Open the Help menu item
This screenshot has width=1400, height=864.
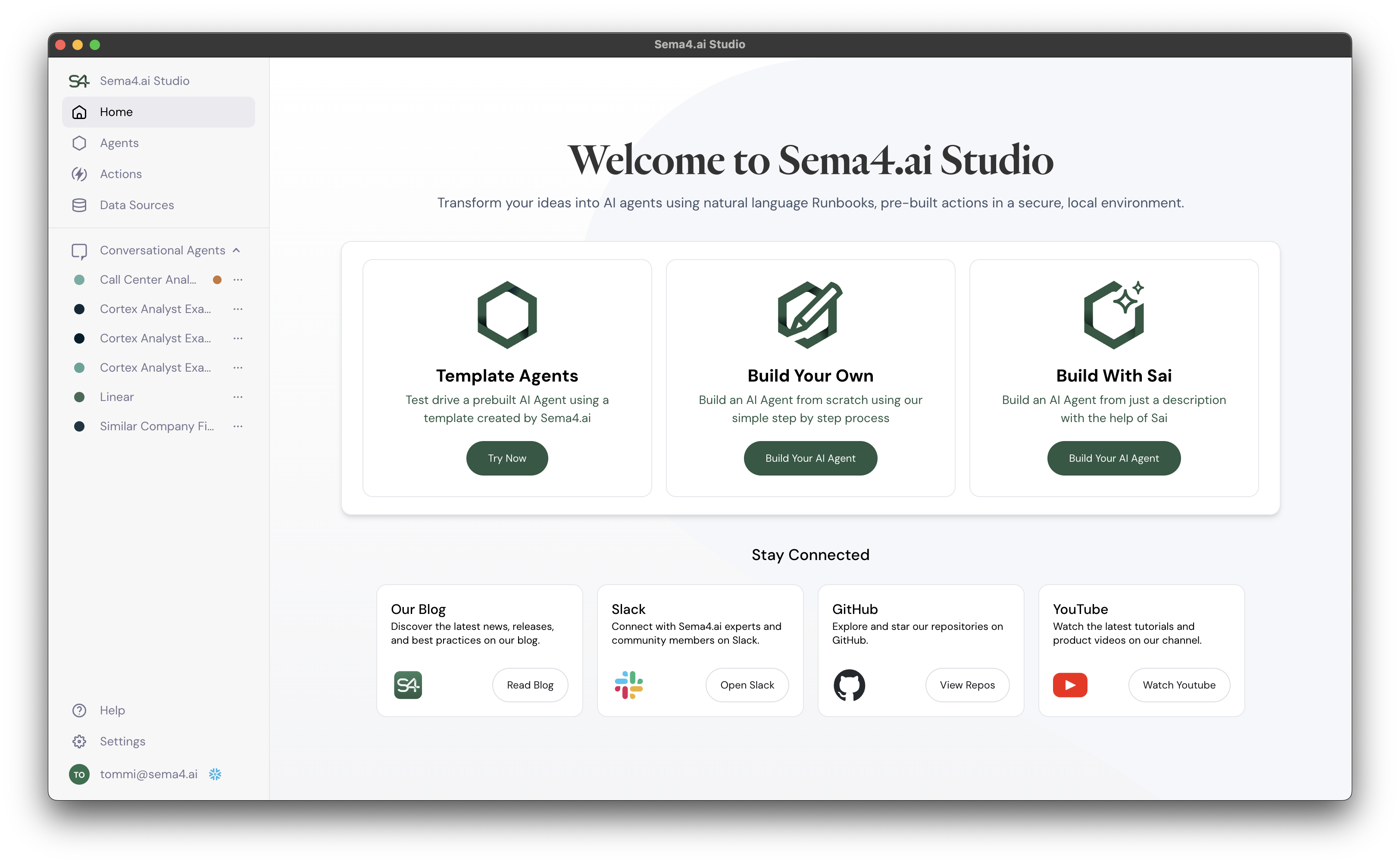pos(159,710)
